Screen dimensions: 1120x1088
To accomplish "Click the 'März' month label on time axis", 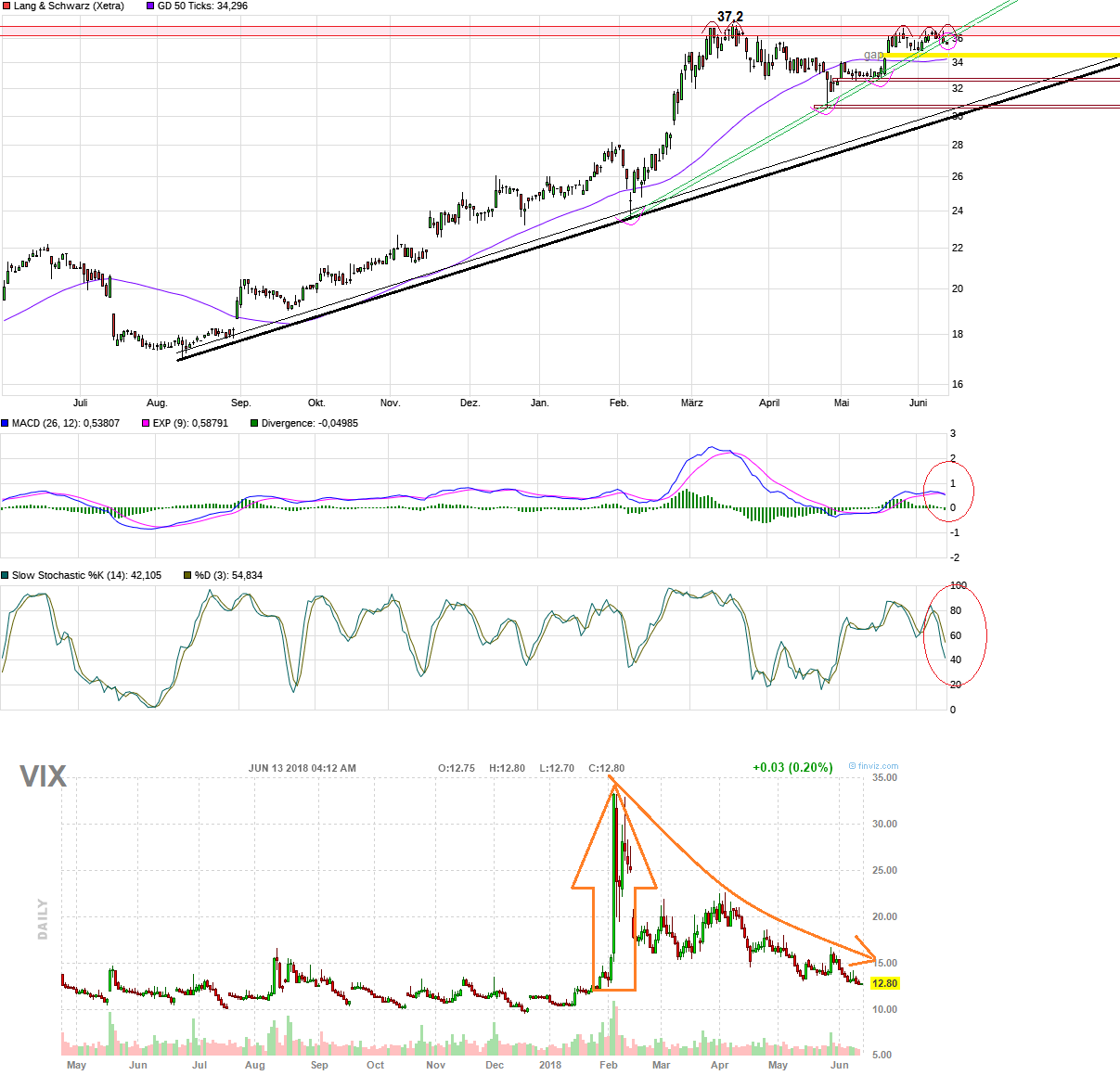I will pos(692,403).
